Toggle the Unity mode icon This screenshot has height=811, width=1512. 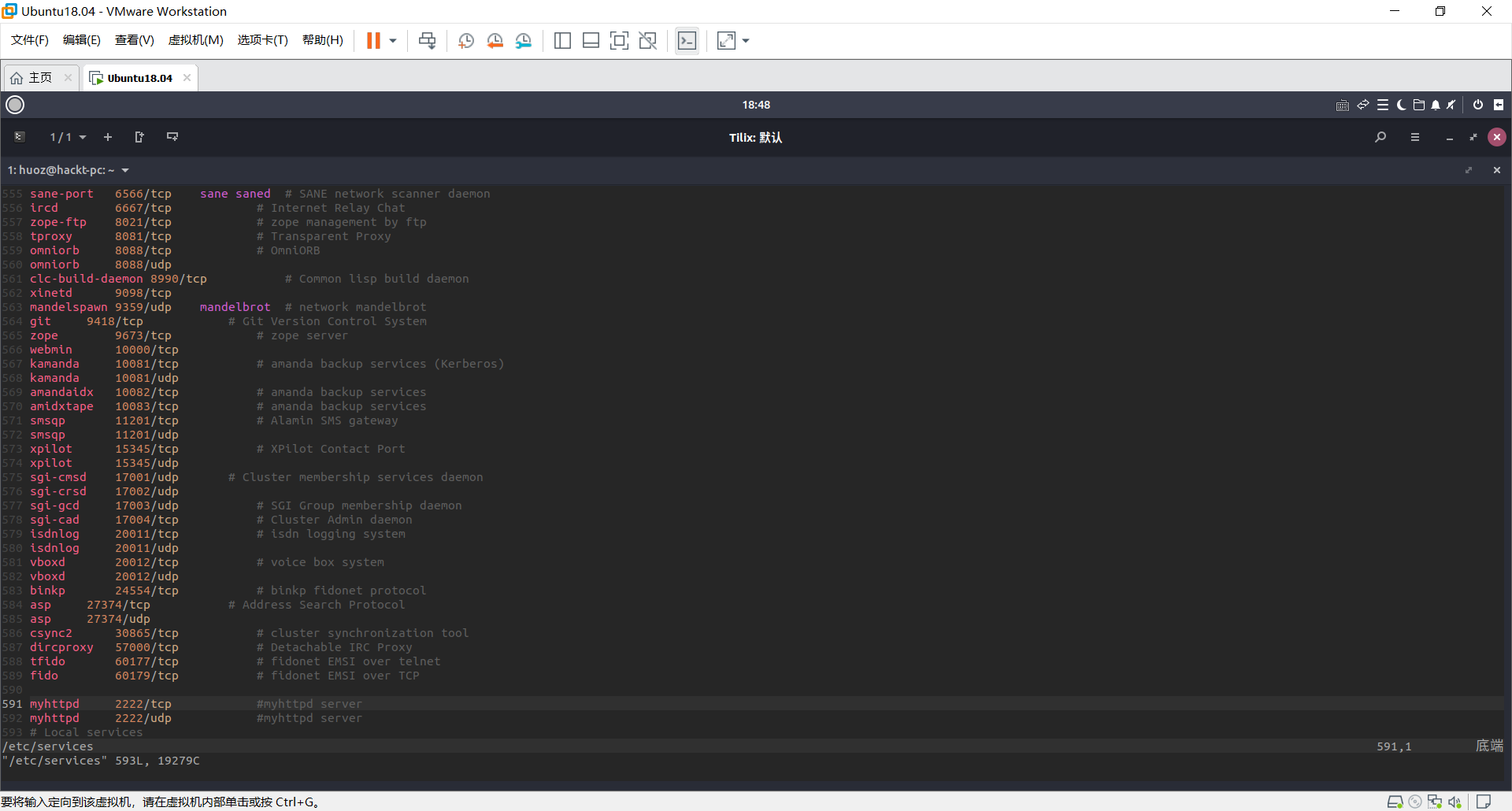[x=648, y=40]
